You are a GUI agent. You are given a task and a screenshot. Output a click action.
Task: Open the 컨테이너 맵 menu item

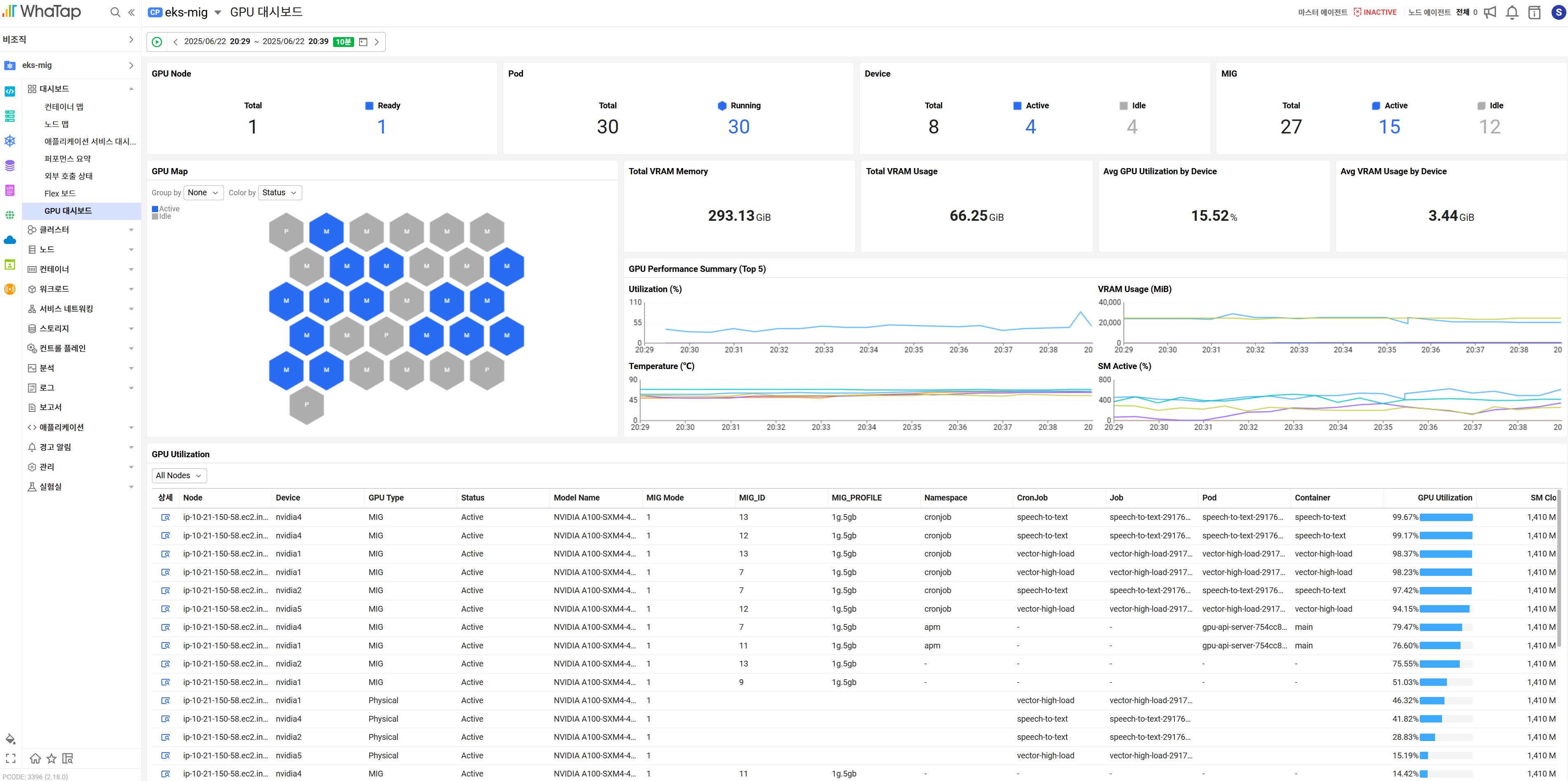click(x=64, y=107)
